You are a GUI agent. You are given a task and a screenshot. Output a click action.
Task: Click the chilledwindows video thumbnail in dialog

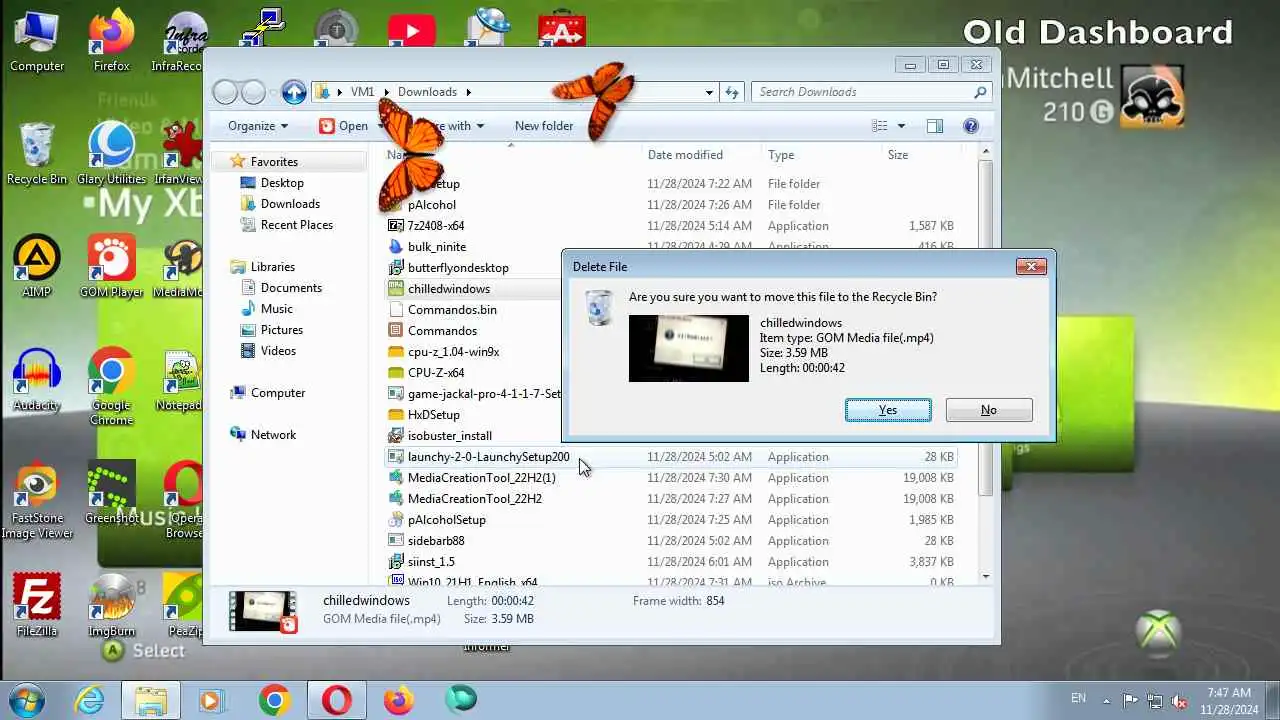[688, 348]
